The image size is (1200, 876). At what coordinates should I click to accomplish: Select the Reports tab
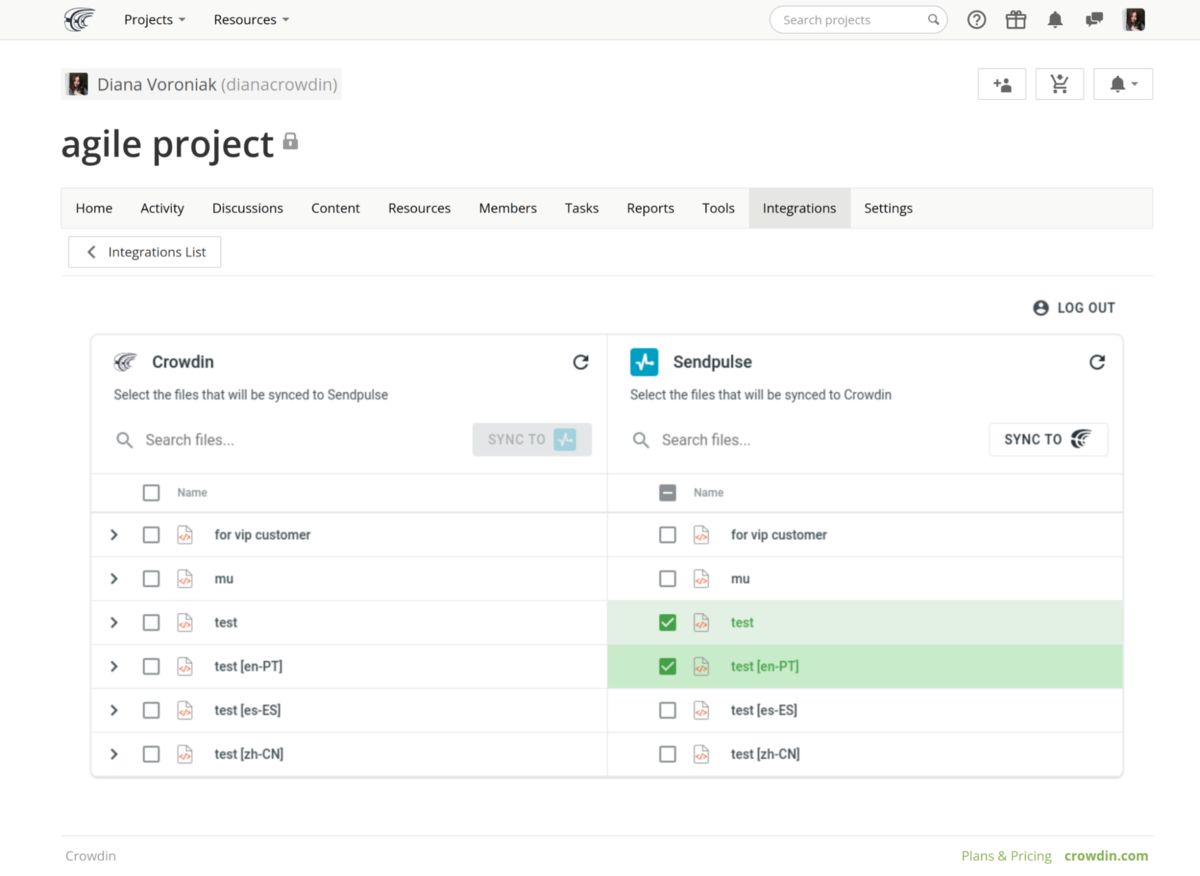650,208
